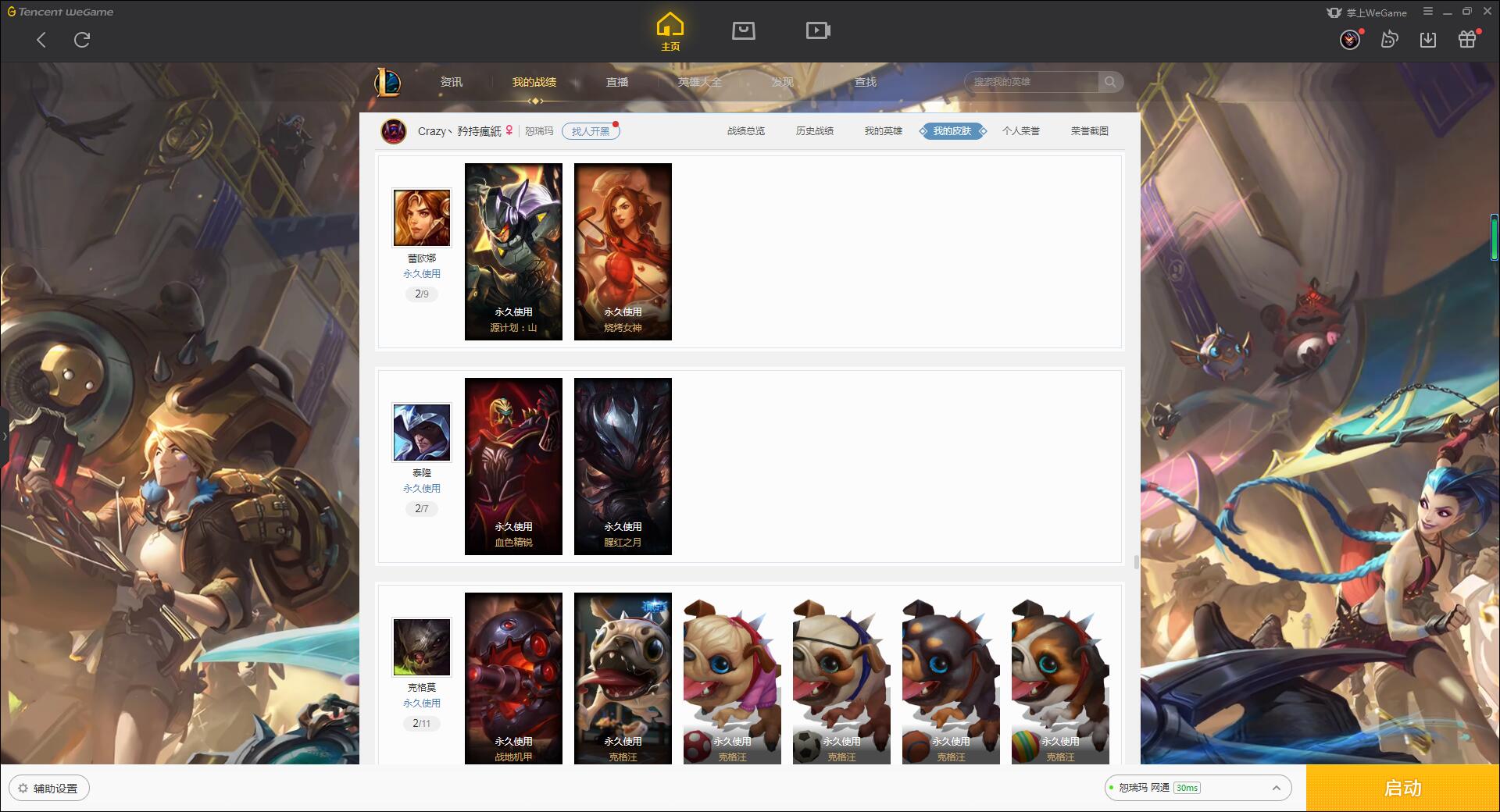Screen dimensions: 1500x812
Task: Open the music notification icon
Action: click(1389, 39)
